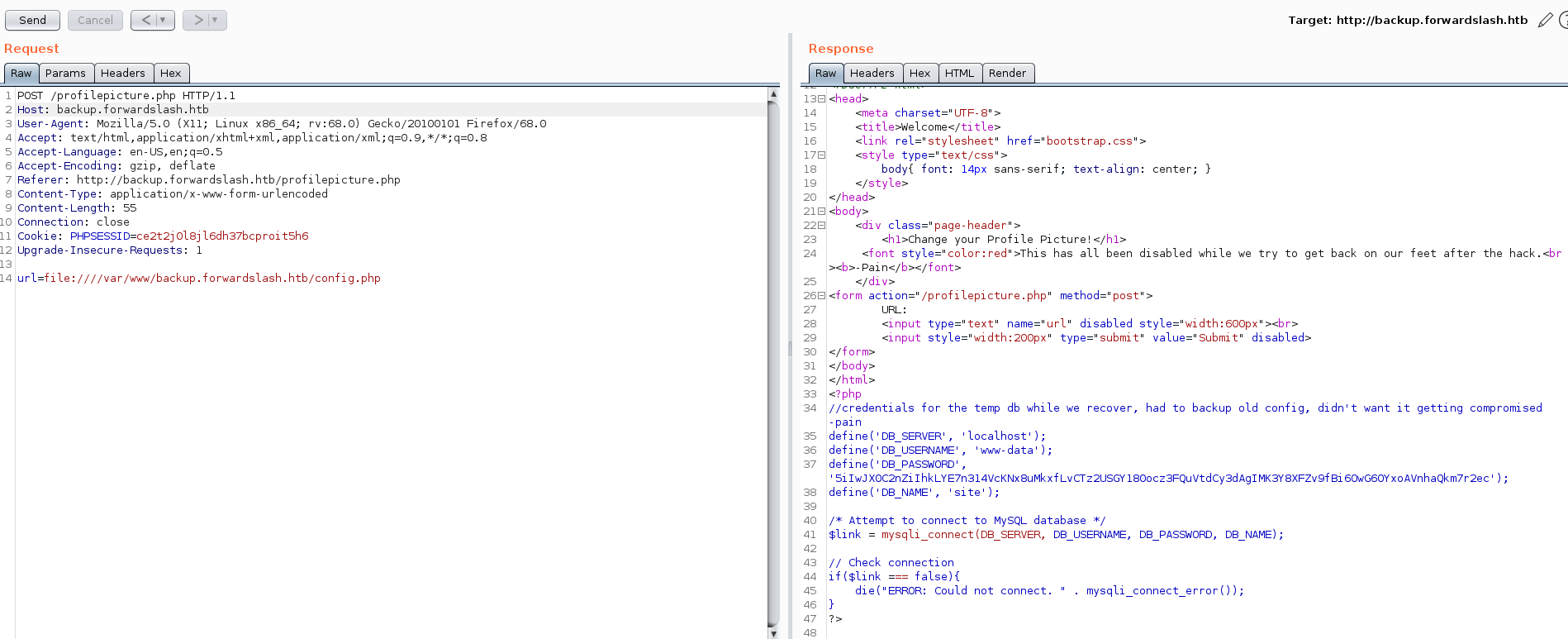Viewport: 1568px width, 639px height.
Task: Switch to the Request Params tab
Action: pos(65,73)
